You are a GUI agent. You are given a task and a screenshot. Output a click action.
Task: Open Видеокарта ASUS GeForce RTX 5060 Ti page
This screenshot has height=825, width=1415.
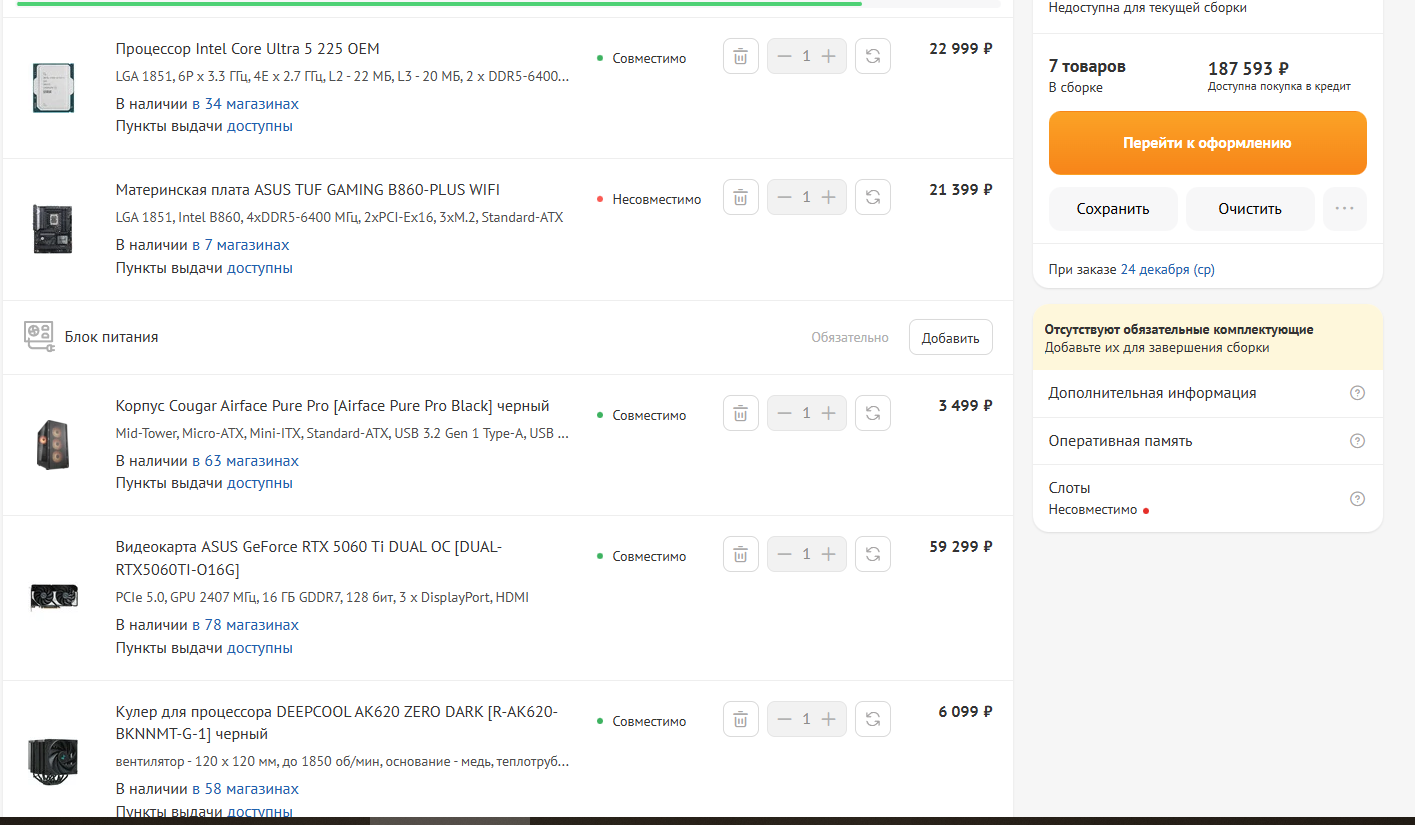[309, 558]
